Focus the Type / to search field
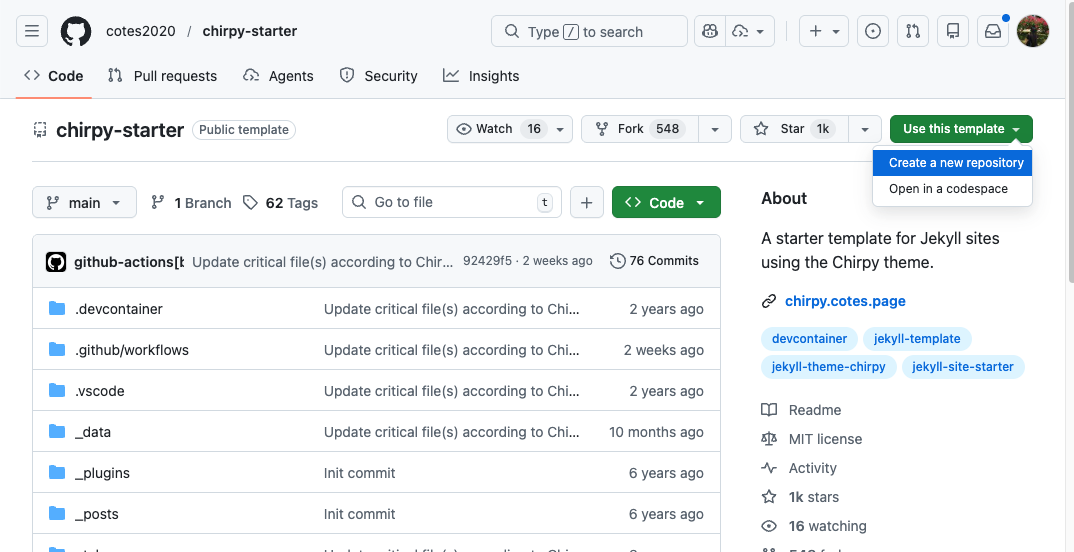The image size is (1074, 552). tap(589, 32)
